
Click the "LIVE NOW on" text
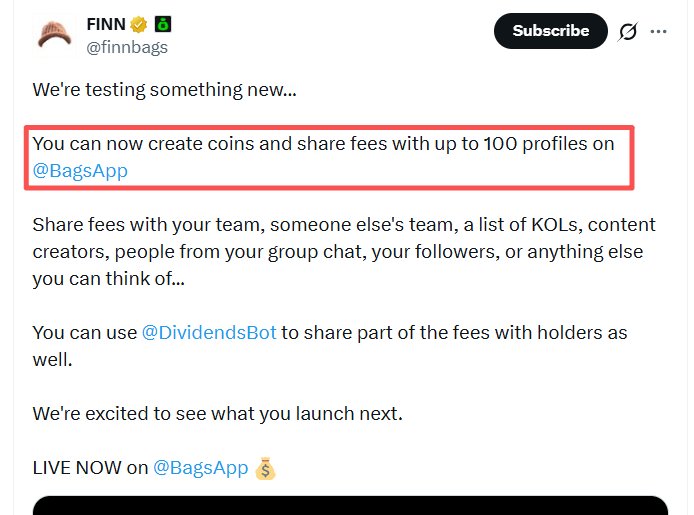point(90,467)
